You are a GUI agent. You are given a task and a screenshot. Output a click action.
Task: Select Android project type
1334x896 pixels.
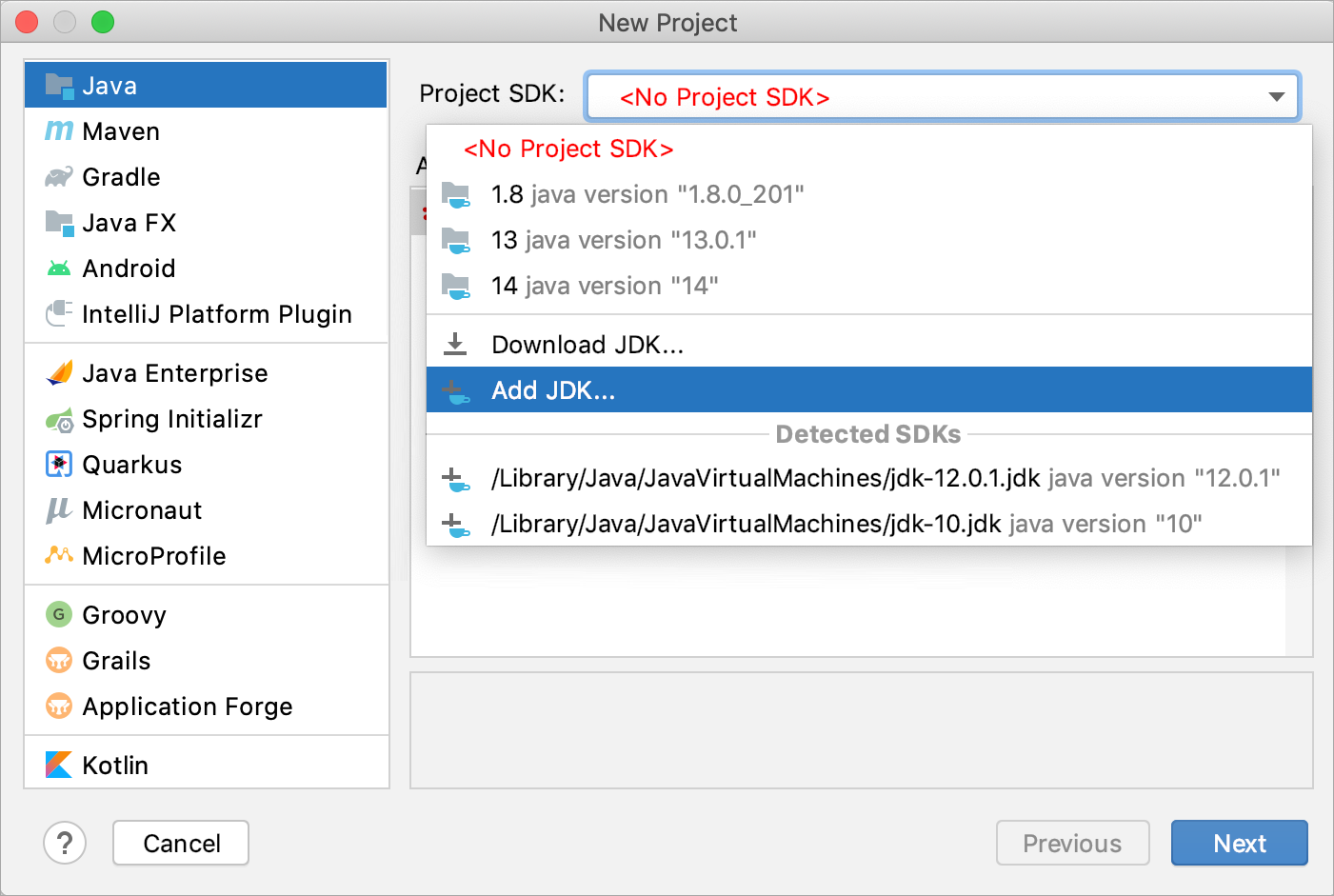point(206,268)
